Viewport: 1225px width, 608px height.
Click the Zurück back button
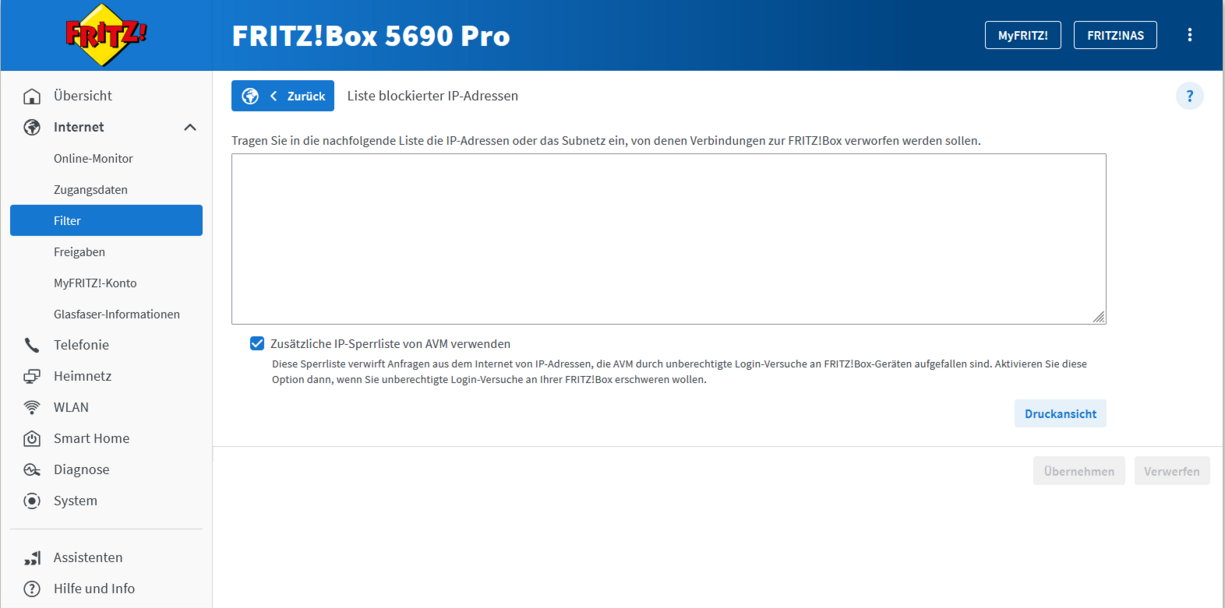(283, 96)
